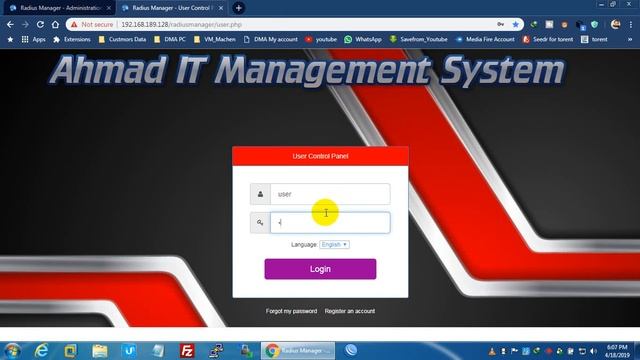Image resolution: width=640 pixels, height=360 pixels.
Task: Launch Internet Explorer from taskbar
Action: [41, 351]
